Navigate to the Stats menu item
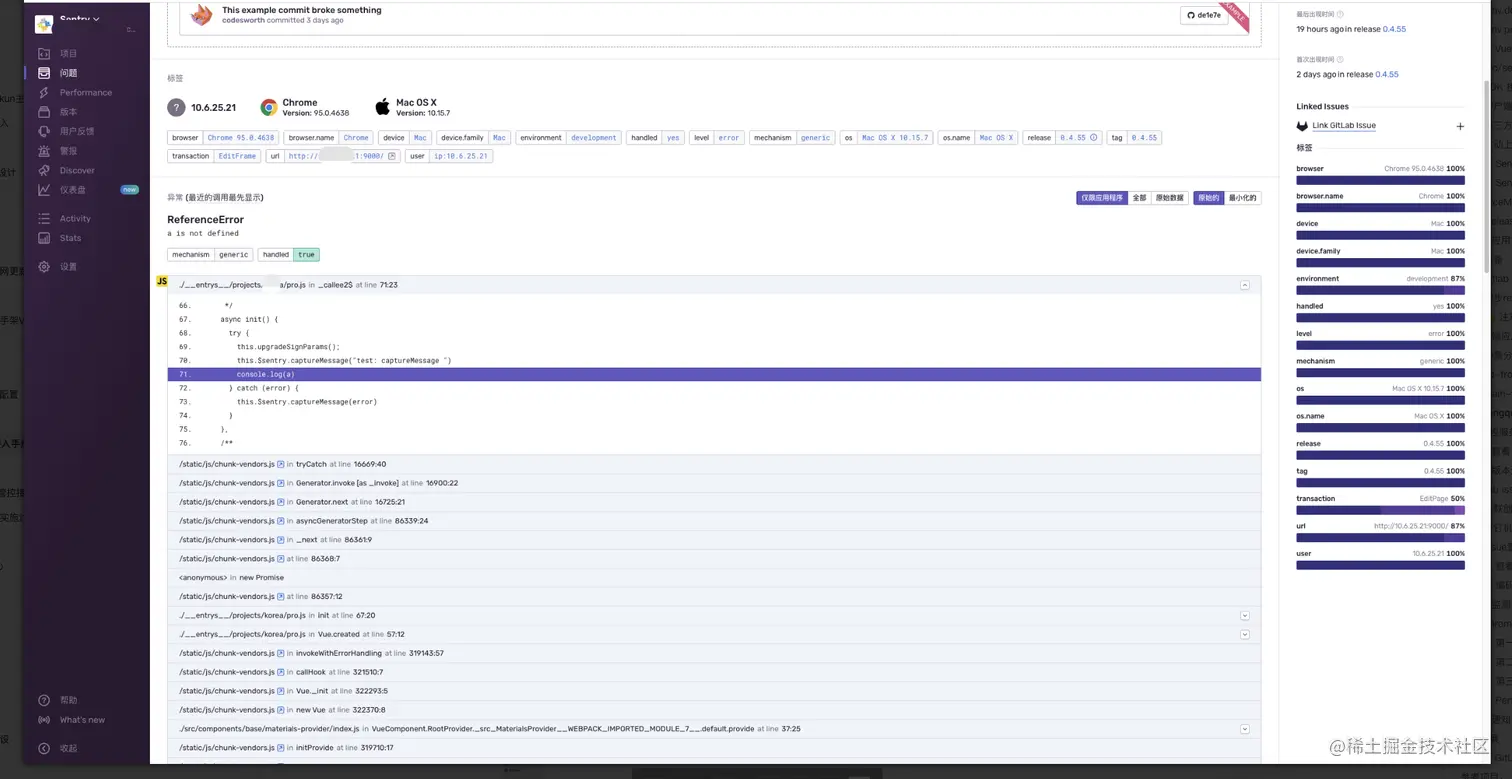This screenshot has height=779, width=1512. click(x=70, y=238)
